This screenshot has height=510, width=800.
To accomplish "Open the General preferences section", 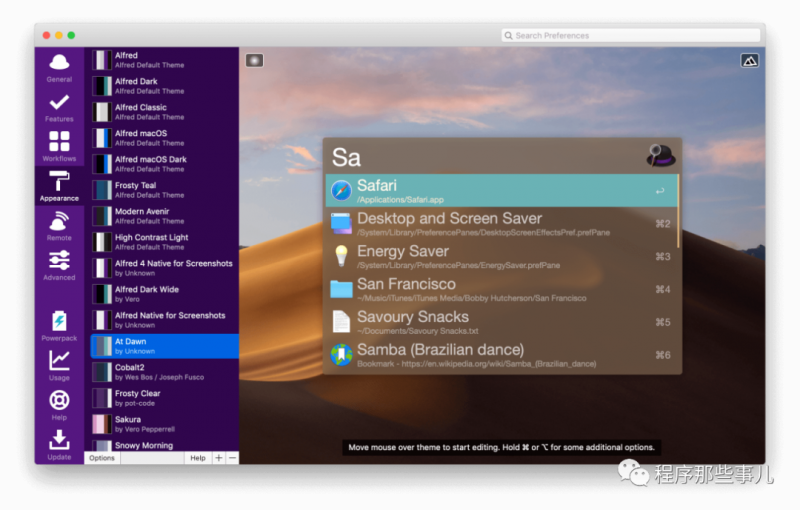I will click(59, 68).
